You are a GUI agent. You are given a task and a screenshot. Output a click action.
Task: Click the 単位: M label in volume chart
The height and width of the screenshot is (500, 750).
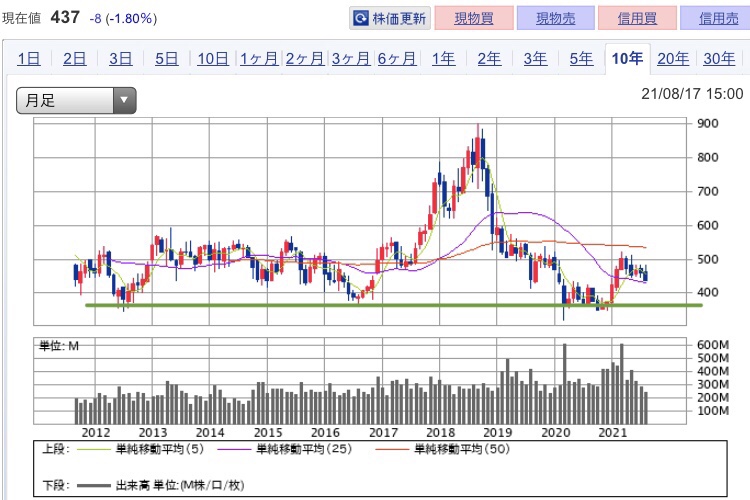(x=59, y=346)
